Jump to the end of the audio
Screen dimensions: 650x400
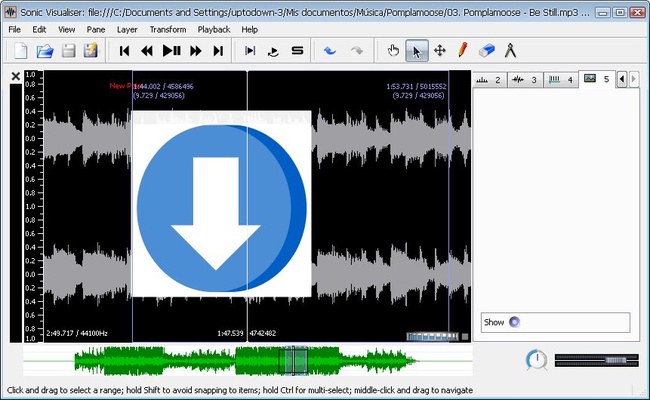(x=218, y=51)
